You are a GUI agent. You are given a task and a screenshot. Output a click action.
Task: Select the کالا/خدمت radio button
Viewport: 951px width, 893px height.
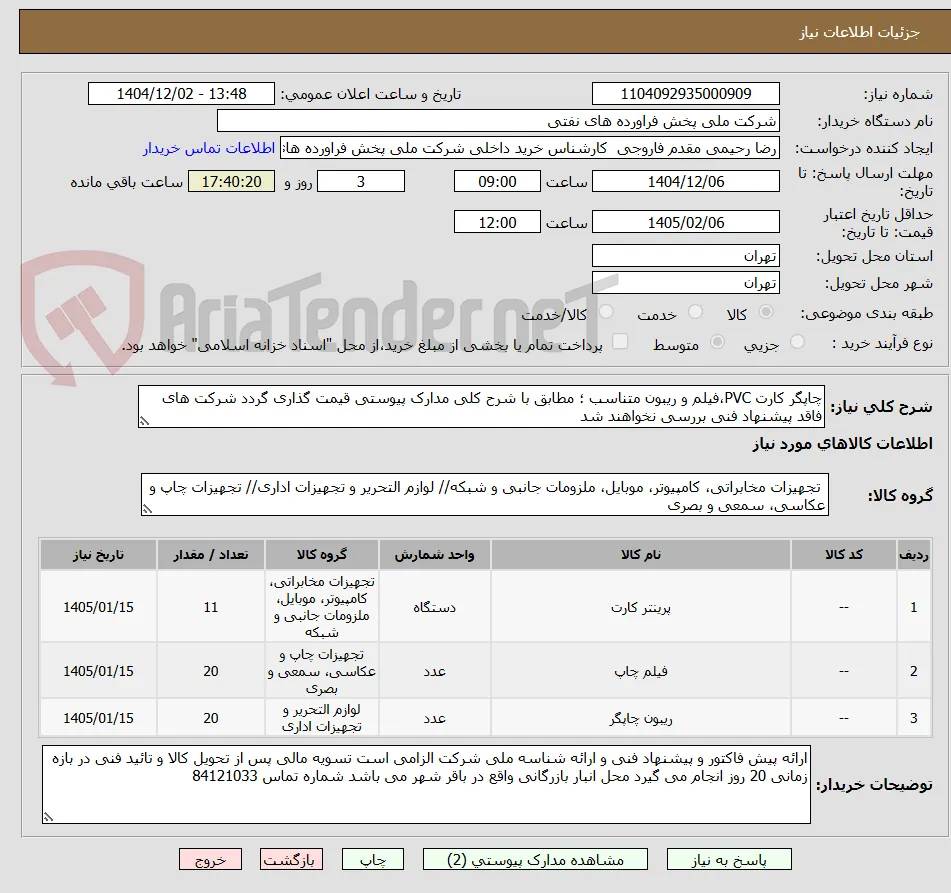pyautogui.click(x=606, y=312)
